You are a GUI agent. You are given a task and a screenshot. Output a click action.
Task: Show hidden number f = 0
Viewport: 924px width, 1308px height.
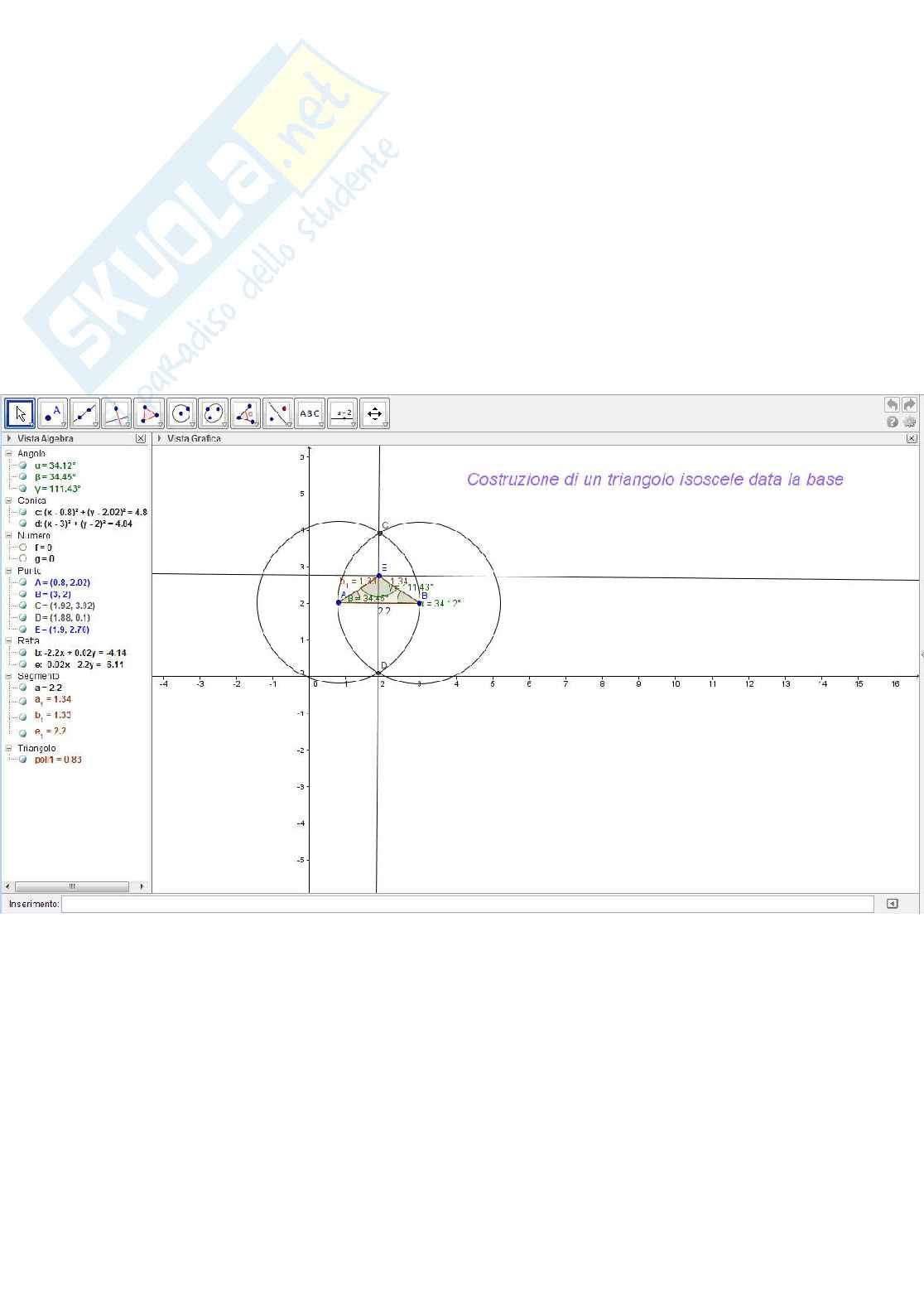[23, 548]
